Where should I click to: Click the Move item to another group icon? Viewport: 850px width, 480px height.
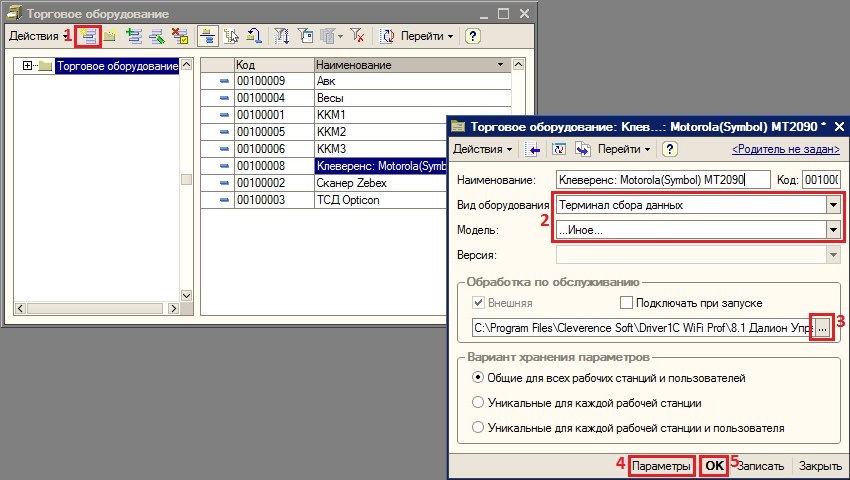(231, 36)
